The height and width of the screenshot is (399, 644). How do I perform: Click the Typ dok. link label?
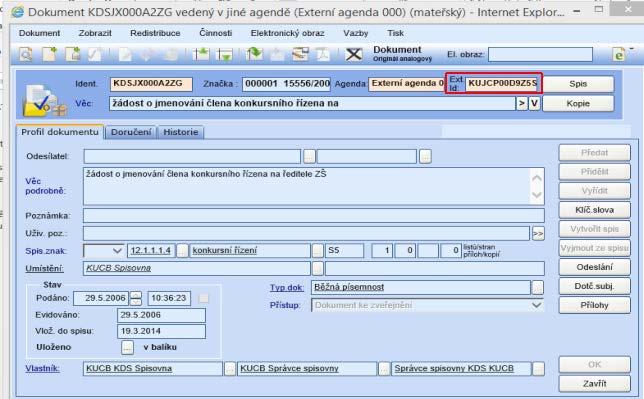pos(287,288)
